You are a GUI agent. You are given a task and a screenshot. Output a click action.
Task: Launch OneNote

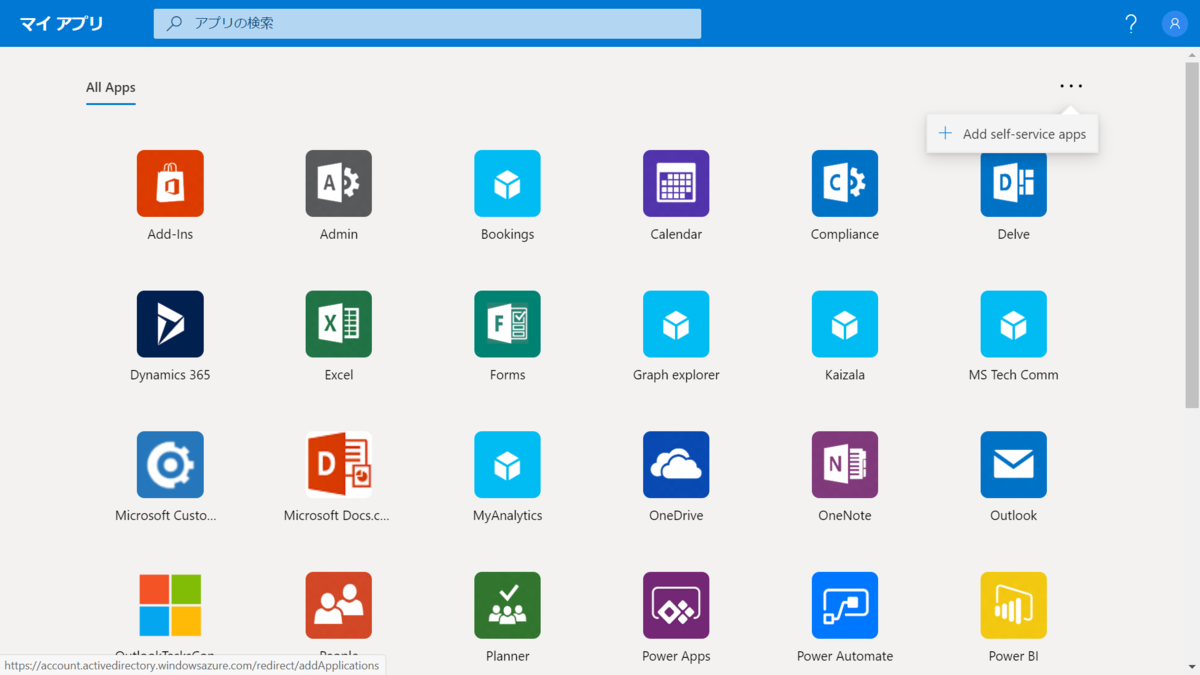845,465
